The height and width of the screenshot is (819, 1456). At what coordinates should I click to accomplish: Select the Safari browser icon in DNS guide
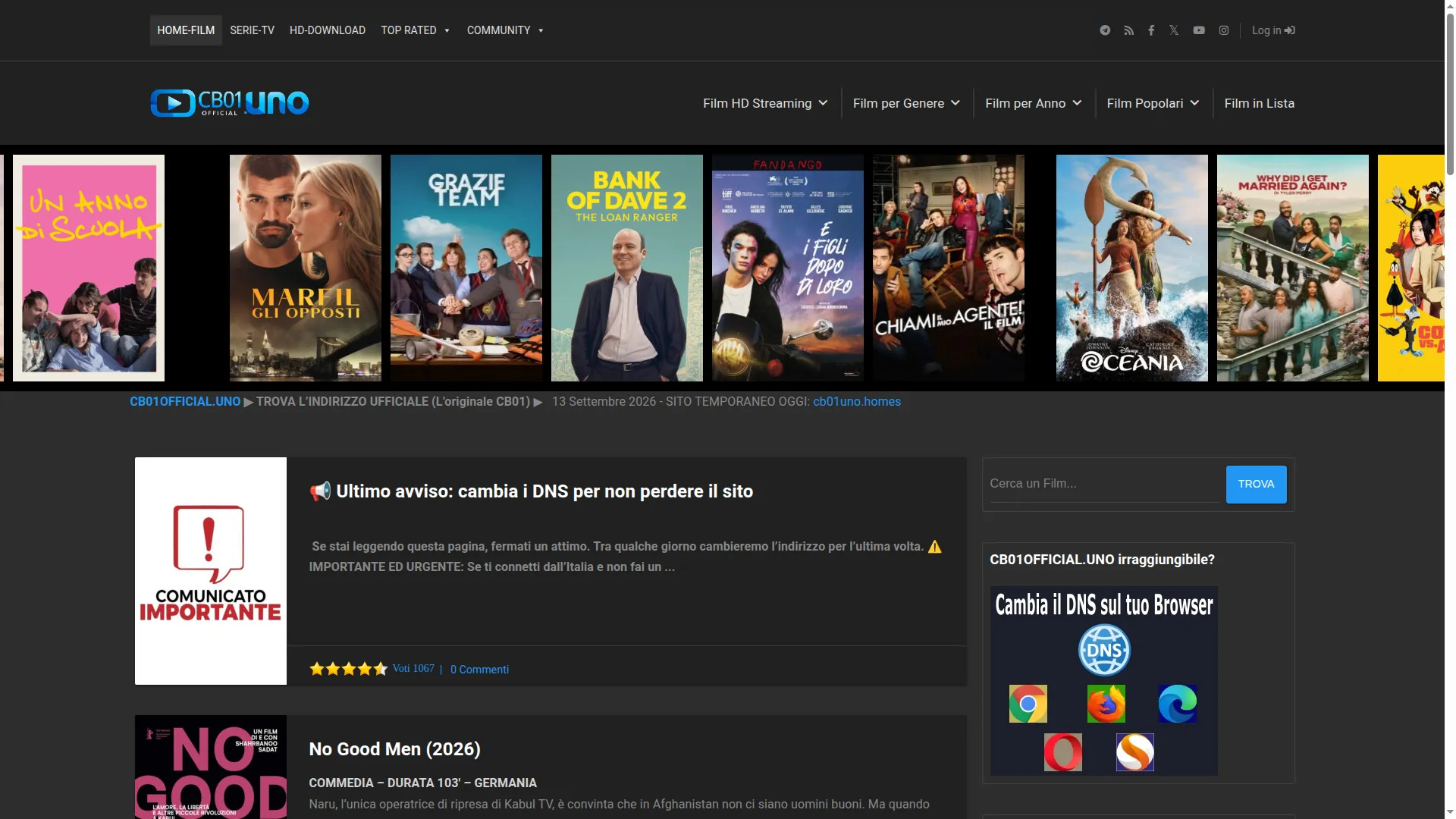pyautogui.click(x=1135, y=752)
